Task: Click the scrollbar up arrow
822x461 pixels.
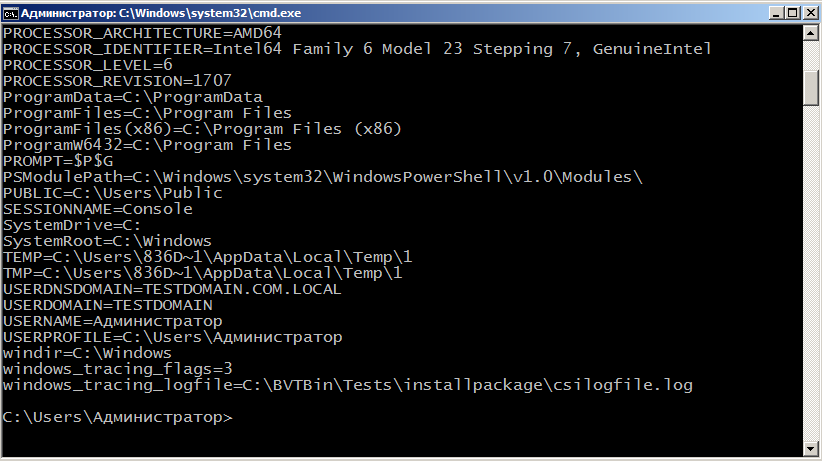Action: pyautogui.click(x=811, y=33)
